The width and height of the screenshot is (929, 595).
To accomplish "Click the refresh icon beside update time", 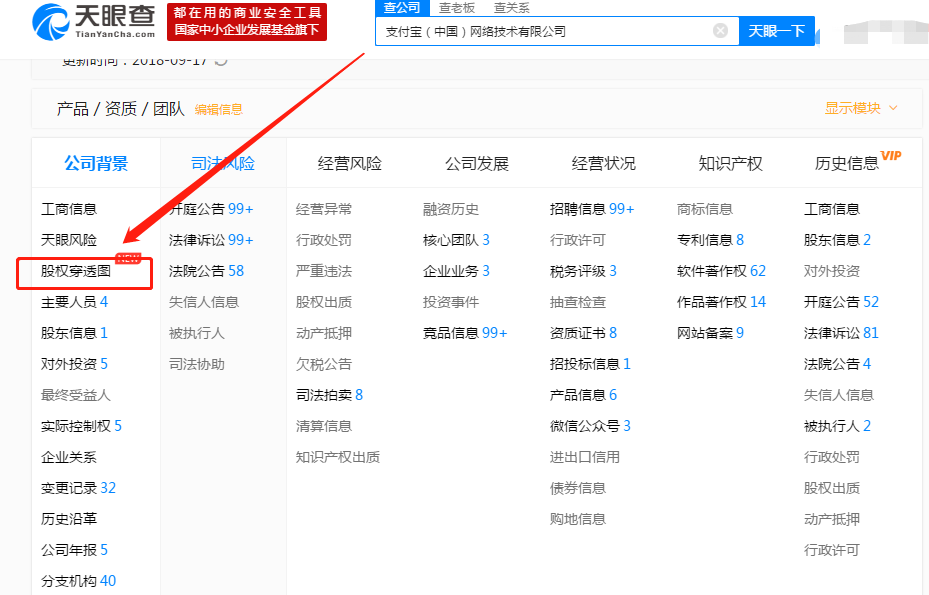I will tap(221, 60).
